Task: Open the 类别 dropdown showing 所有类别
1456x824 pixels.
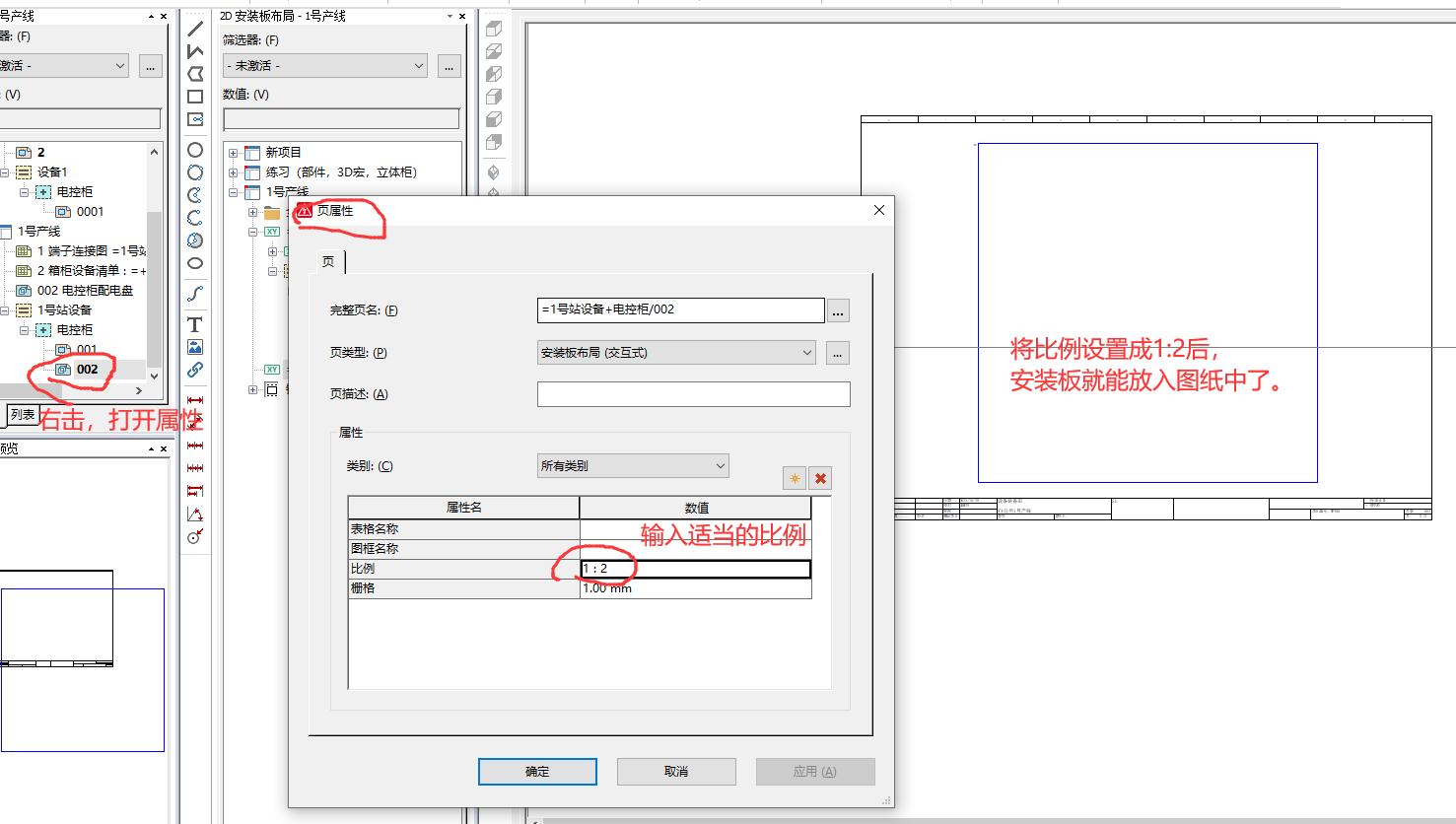Action: (719, 464)
